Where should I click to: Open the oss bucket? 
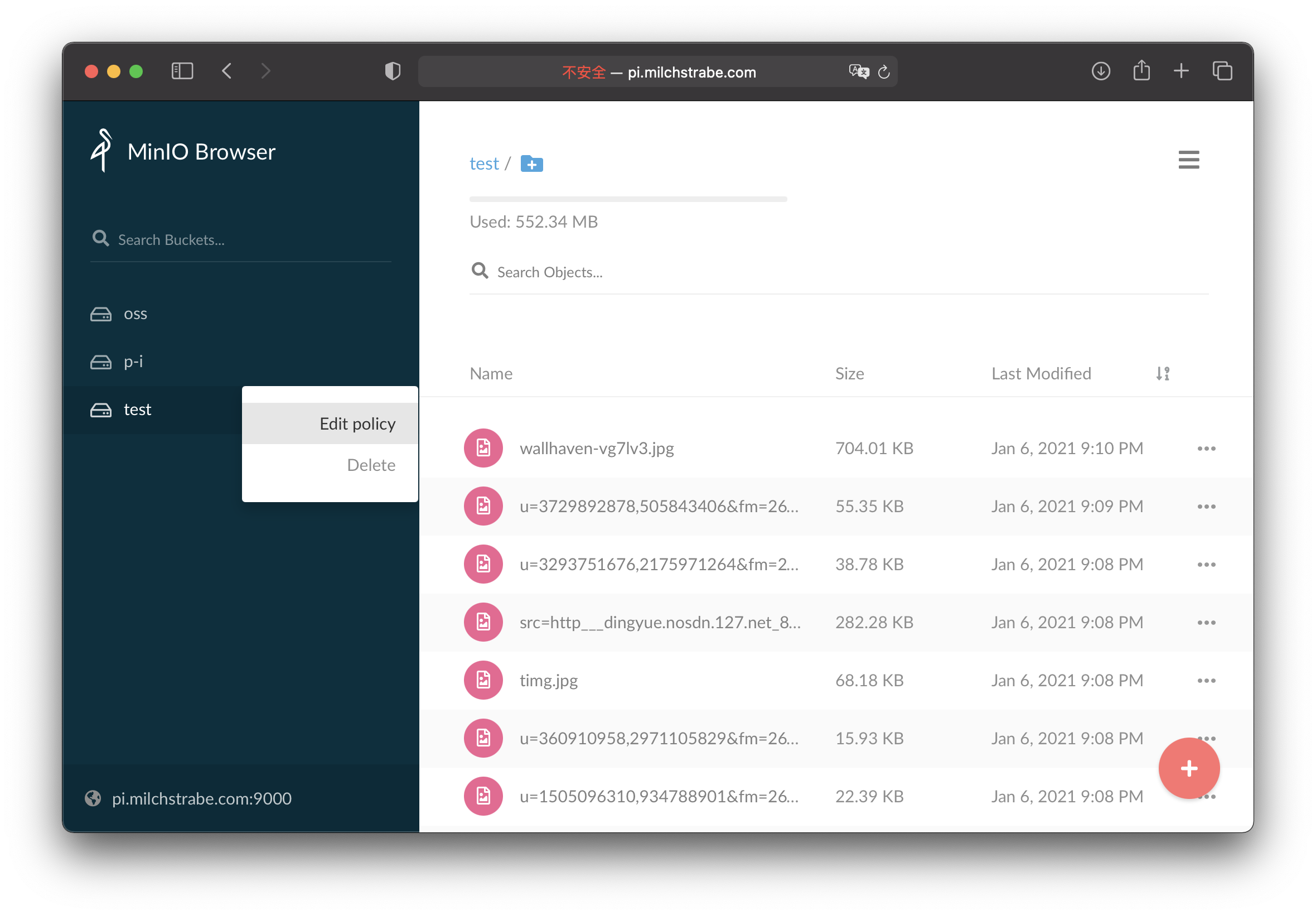(x=135, y=314)
